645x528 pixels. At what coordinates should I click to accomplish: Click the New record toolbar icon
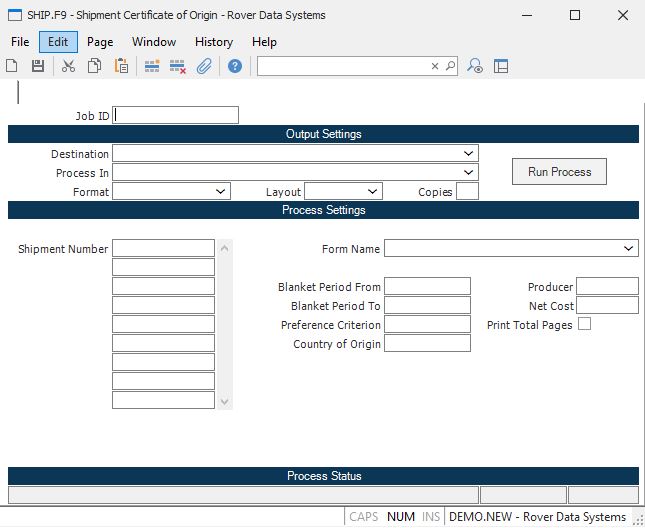pyautogui.click(x=12, y=66)
